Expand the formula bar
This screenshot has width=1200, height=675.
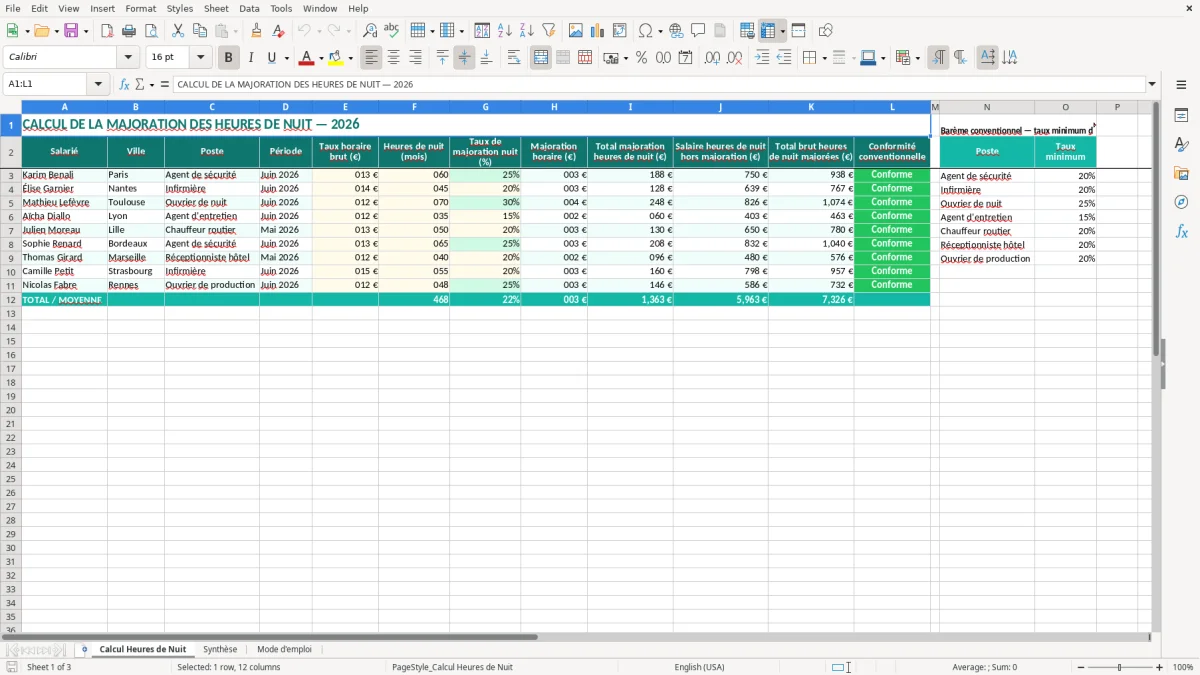pos(1152,85)
